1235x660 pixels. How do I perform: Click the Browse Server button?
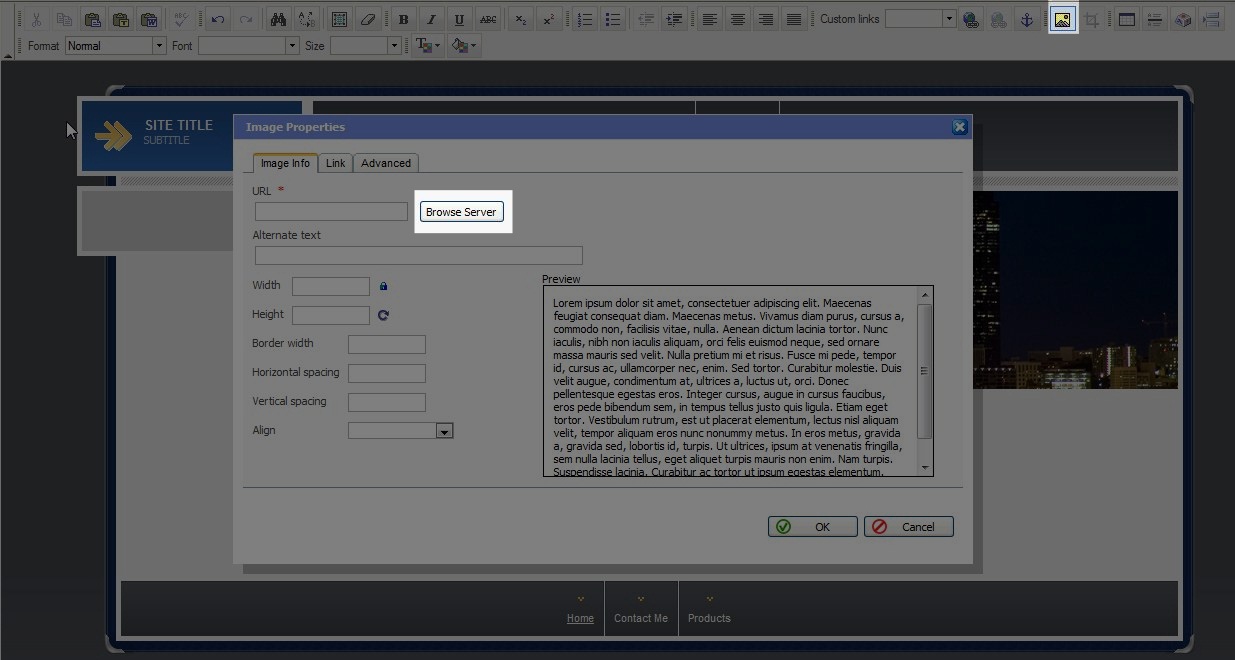click(x=461, y=212)
